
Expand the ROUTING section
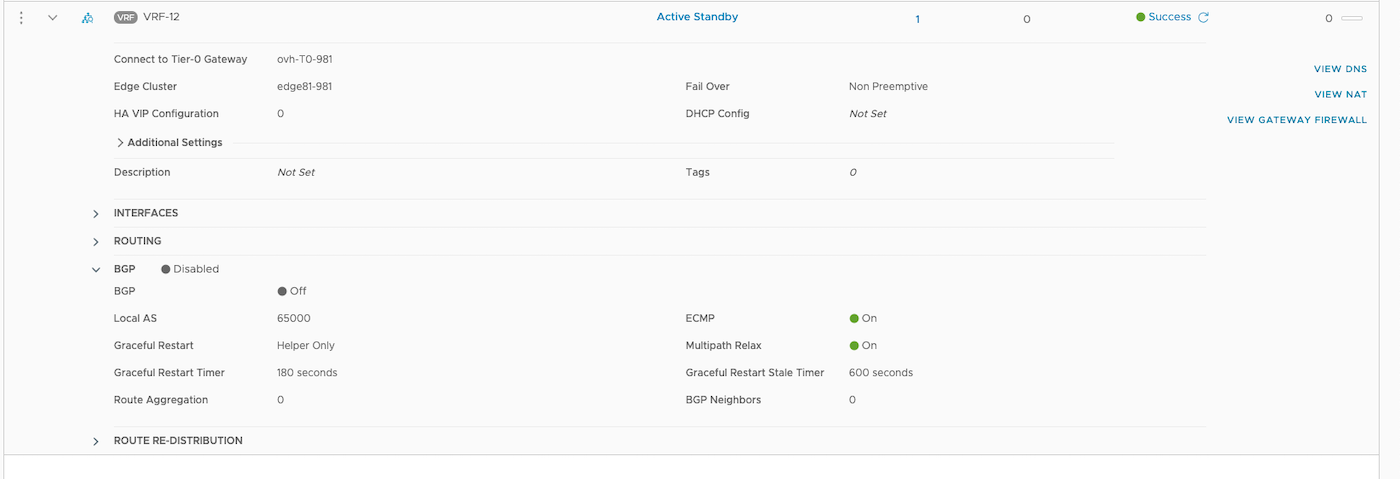pyautogui.click(x=97, y=242)
